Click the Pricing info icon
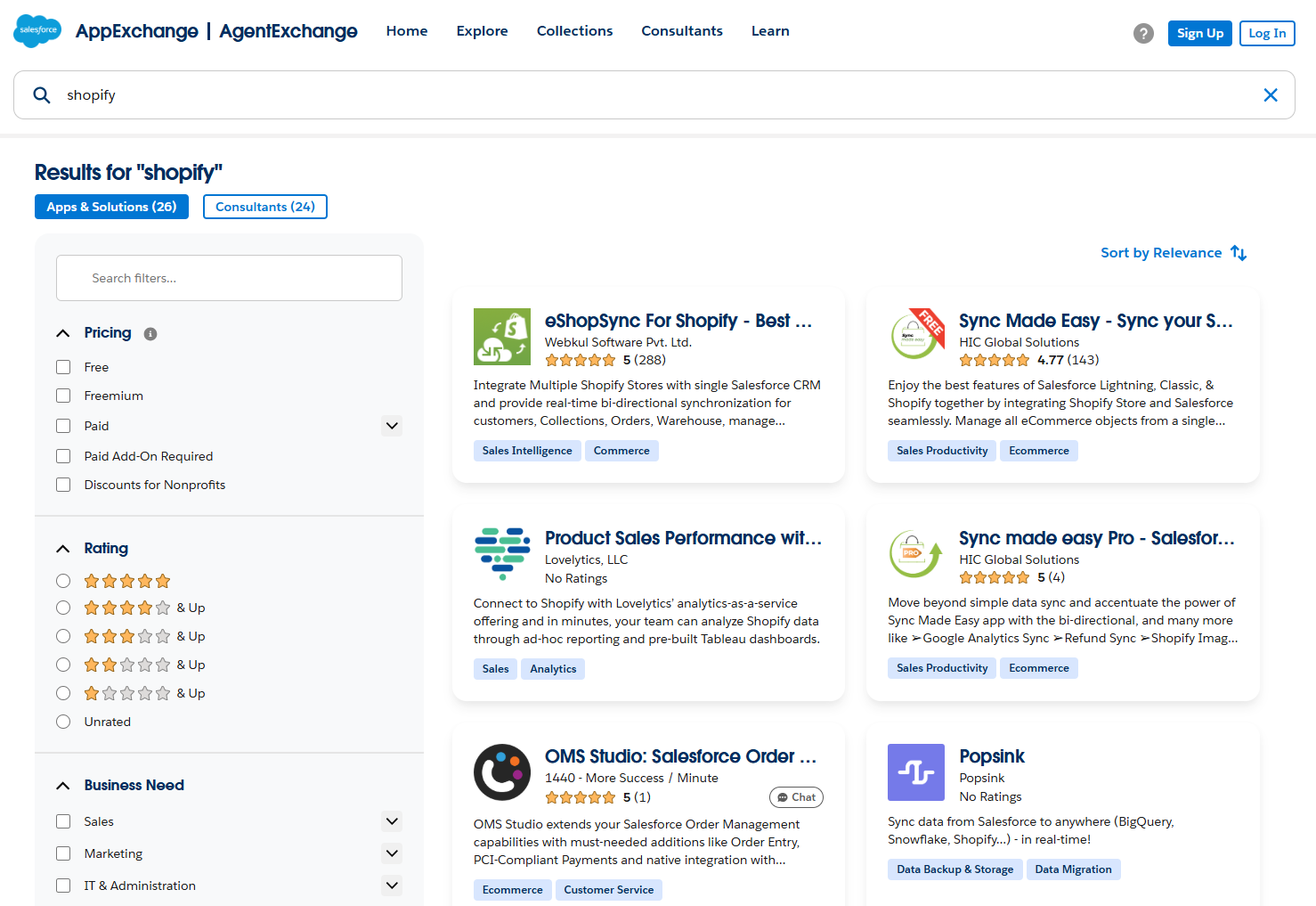 coord(150,334)
